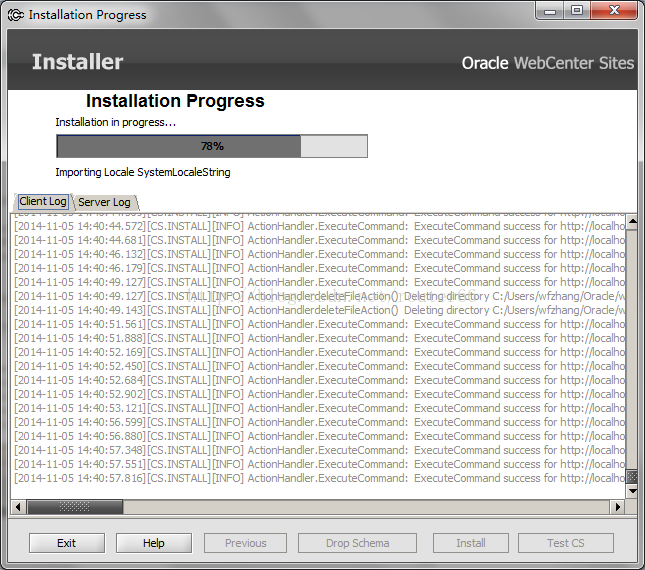645x570 pixels.
Task: Click the 78% installation progress bar
Action: click(212, 146)
